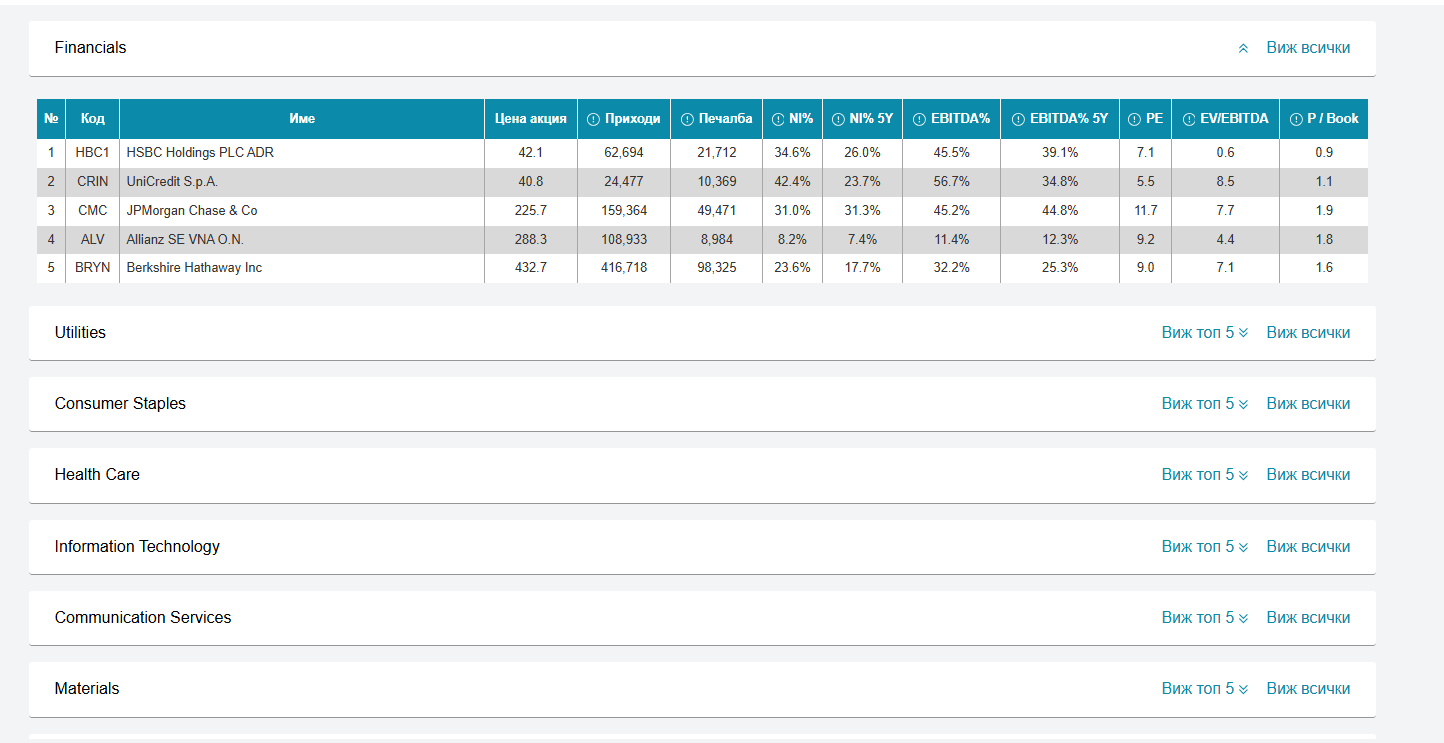Click info icon beside EBITDA% 5Y header
1444x743 pixels.
(1018, 119)
